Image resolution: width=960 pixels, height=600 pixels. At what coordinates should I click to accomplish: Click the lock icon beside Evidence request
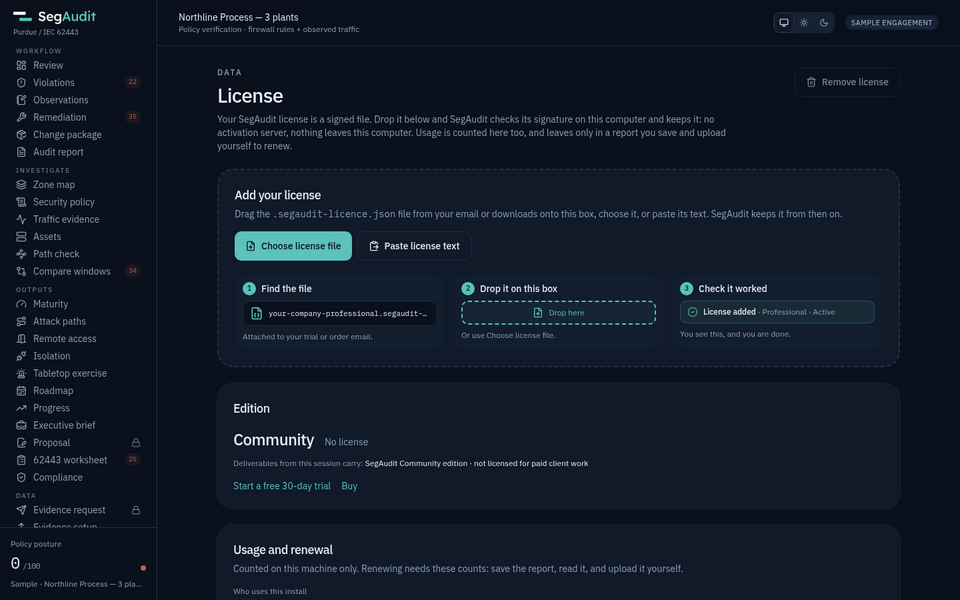point(136,510)
